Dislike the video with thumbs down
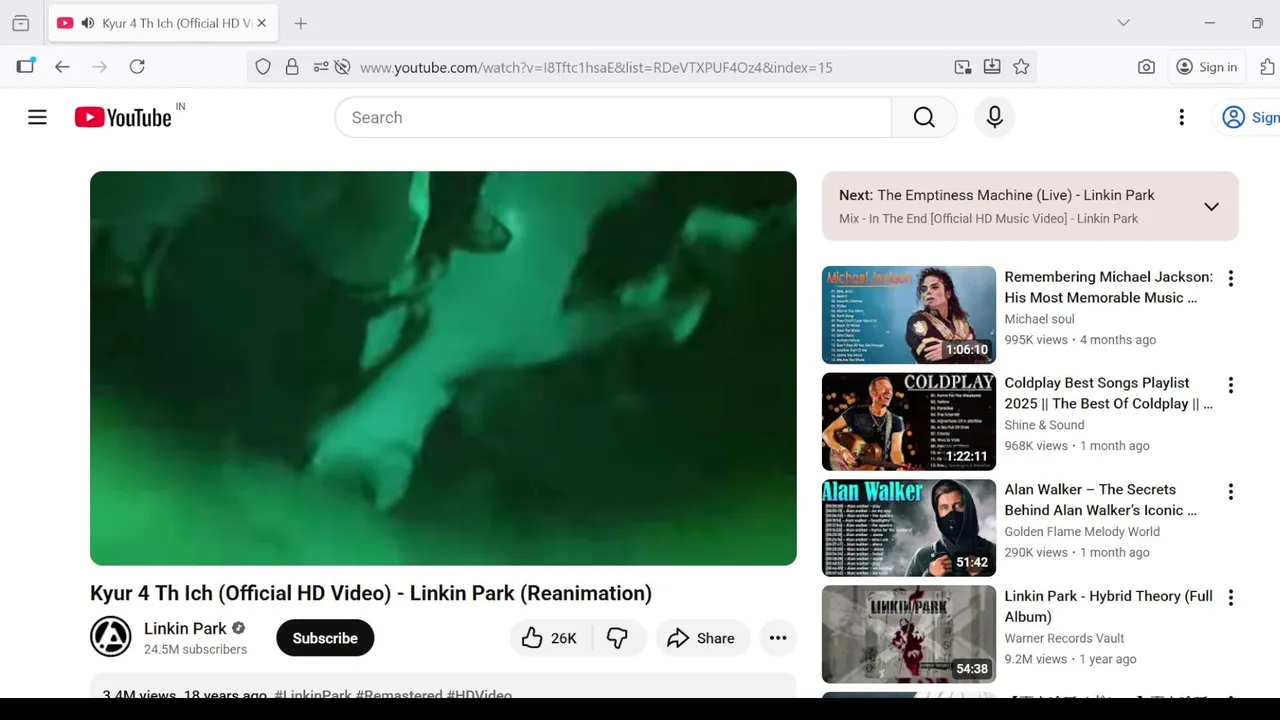Screen dimensions: 1280x720 click(x=617, y=638)
